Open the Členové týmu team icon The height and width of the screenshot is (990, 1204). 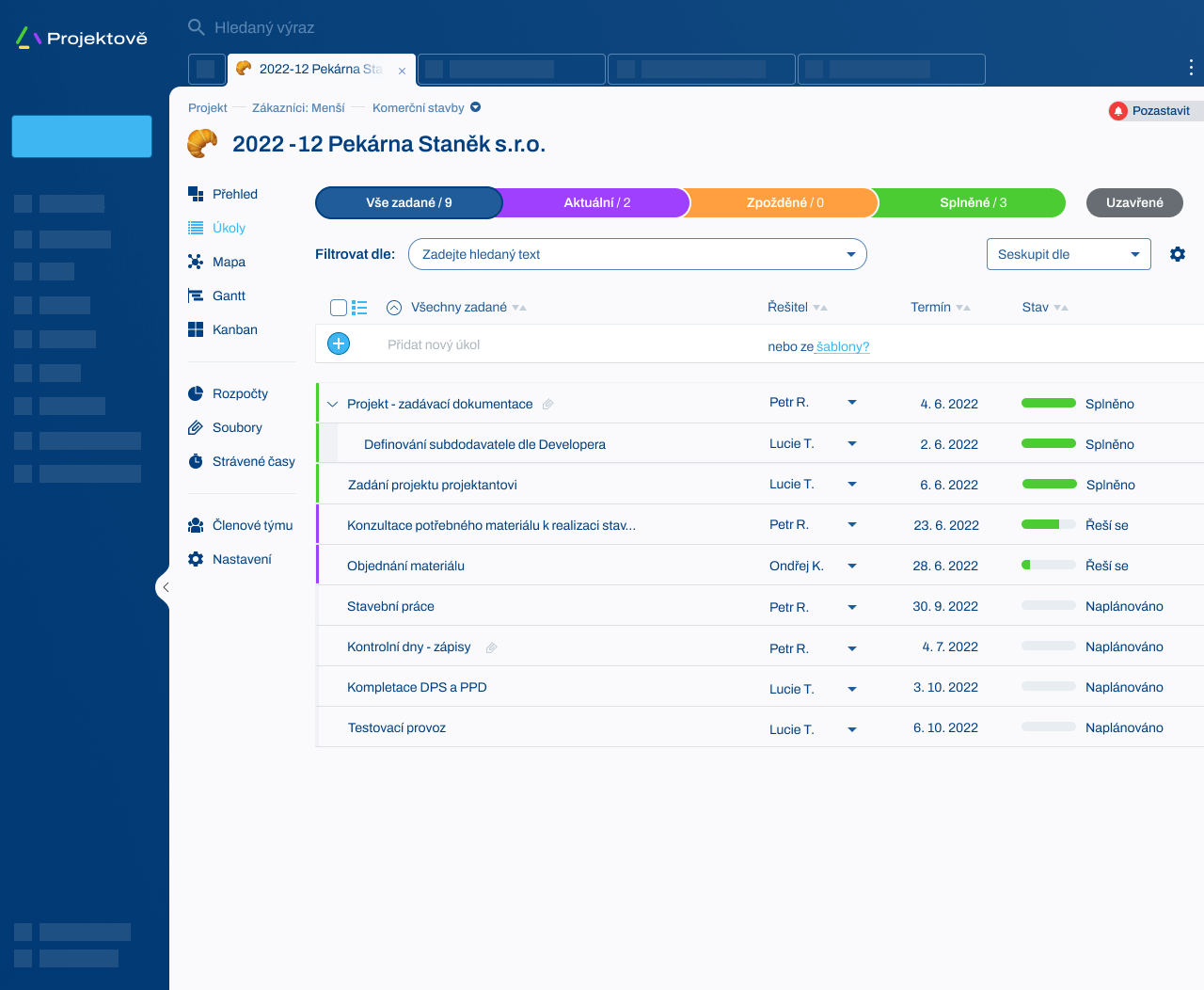[x=196, y=525]
